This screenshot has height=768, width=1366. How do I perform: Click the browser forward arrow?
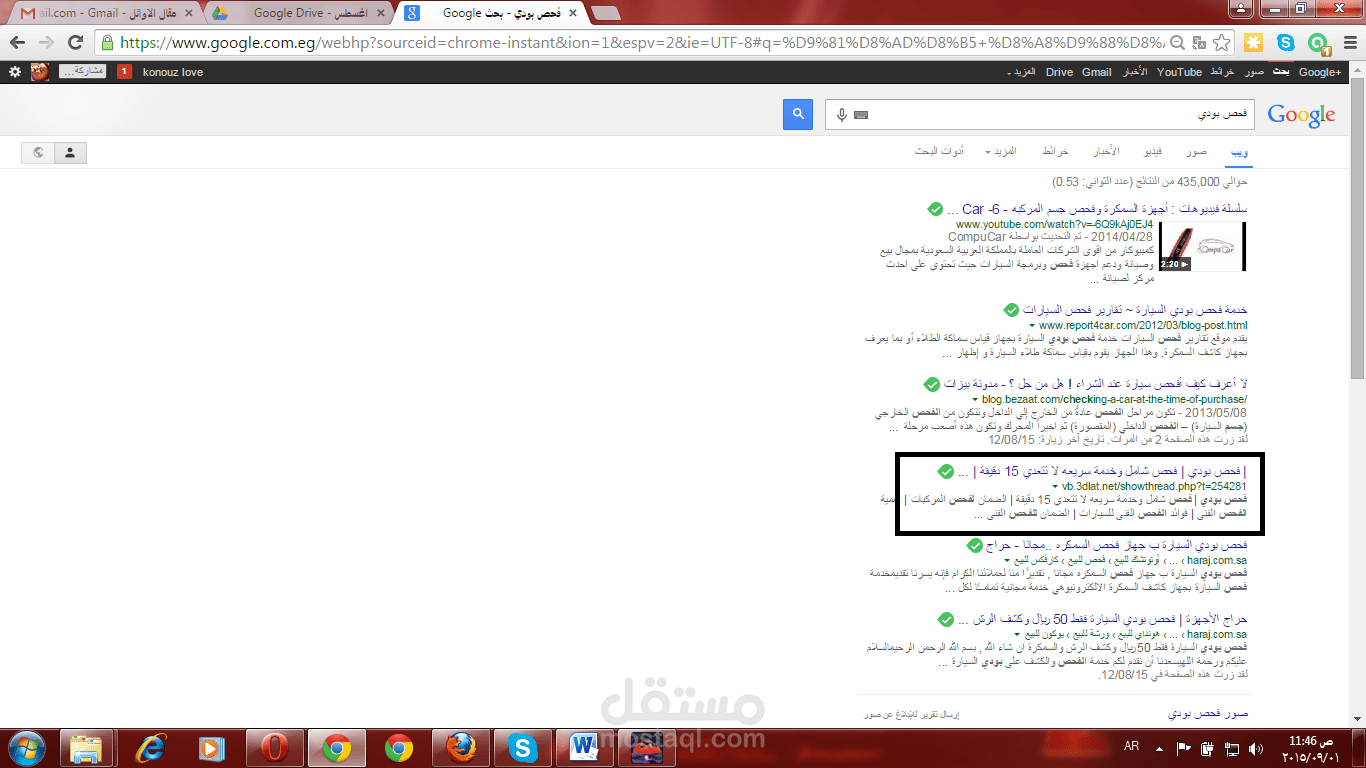pos(46,42)
